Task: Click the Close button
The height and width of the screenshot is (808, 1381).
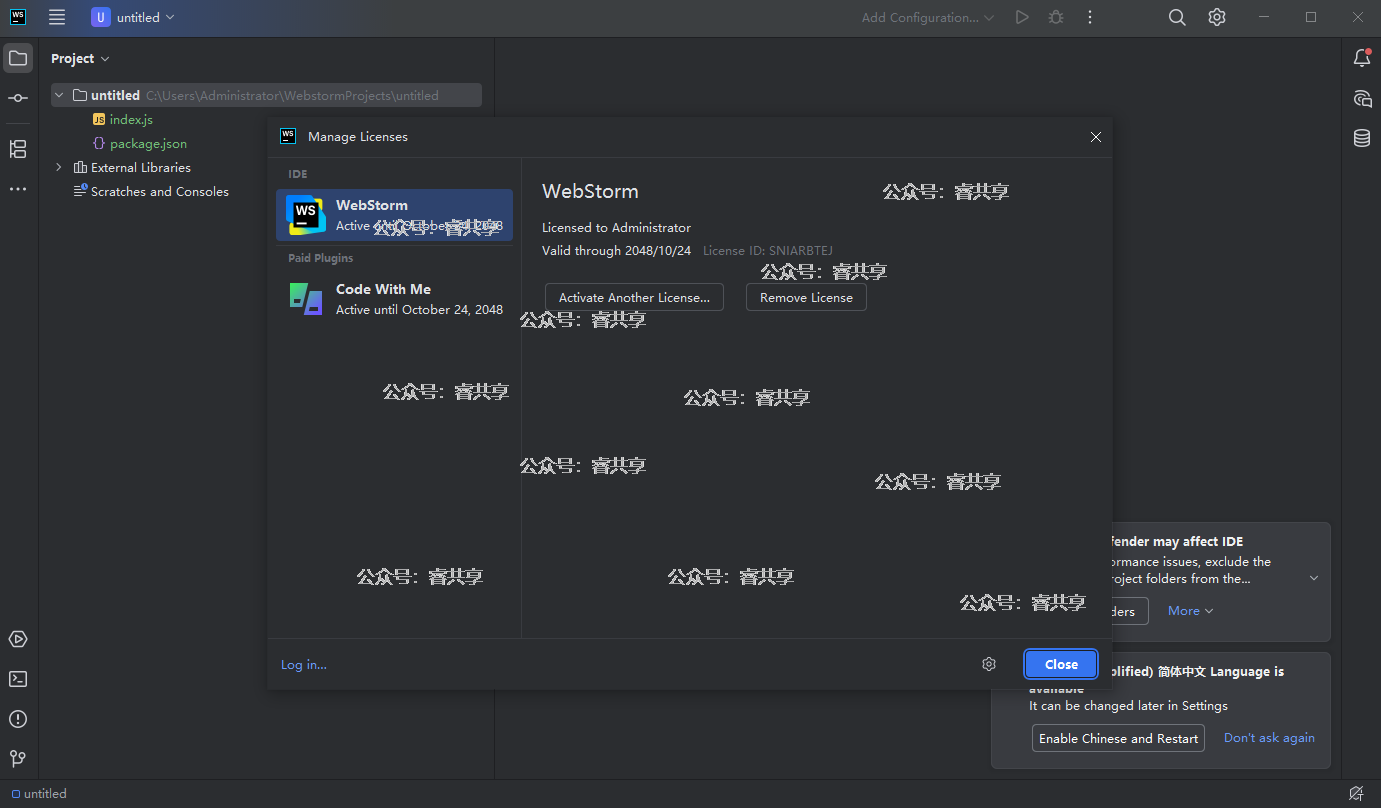Action: [1061, 664]
